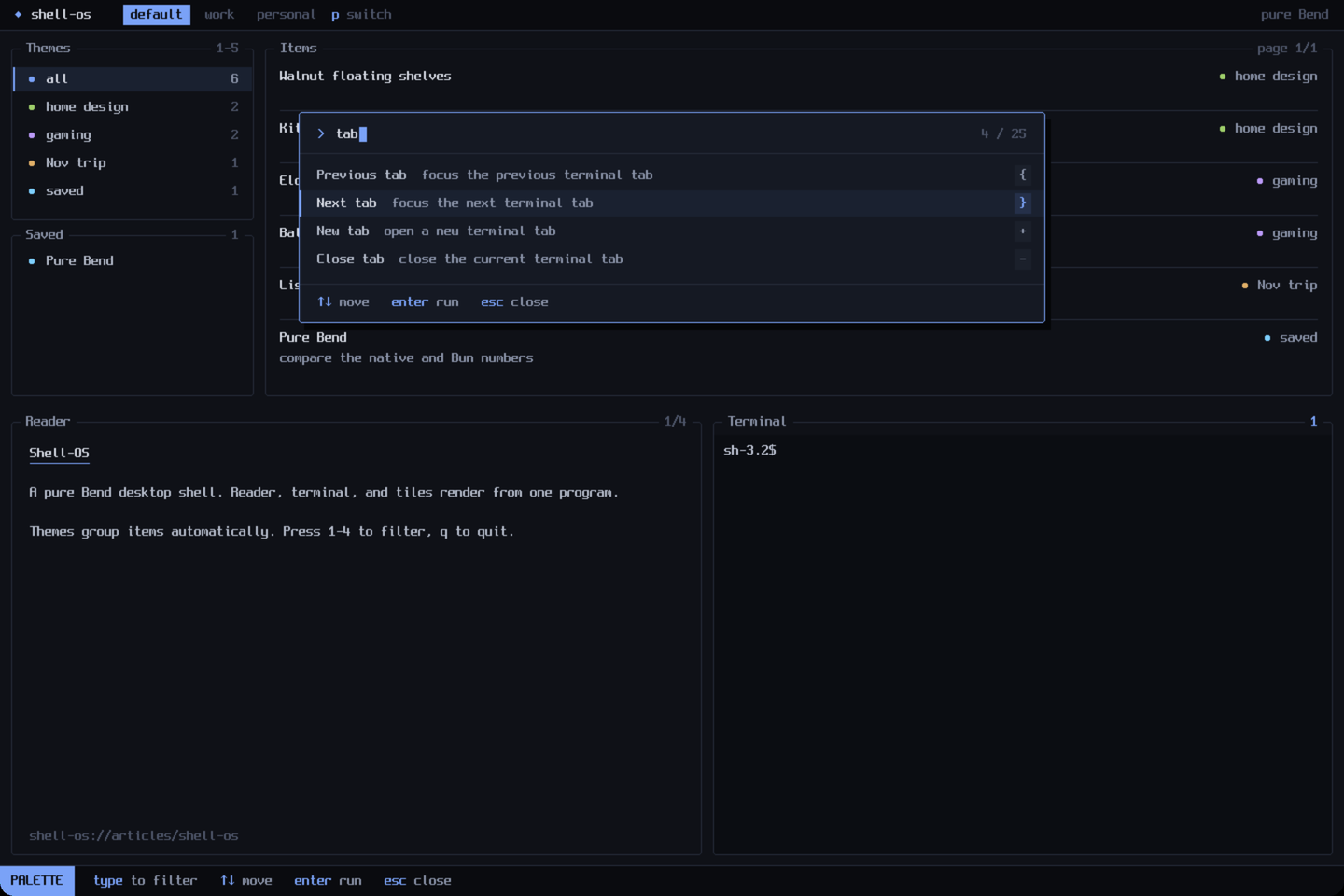Screen dimensions: 1344x896
Task: Select the Nov trip theme row
Action: [133, 162]
